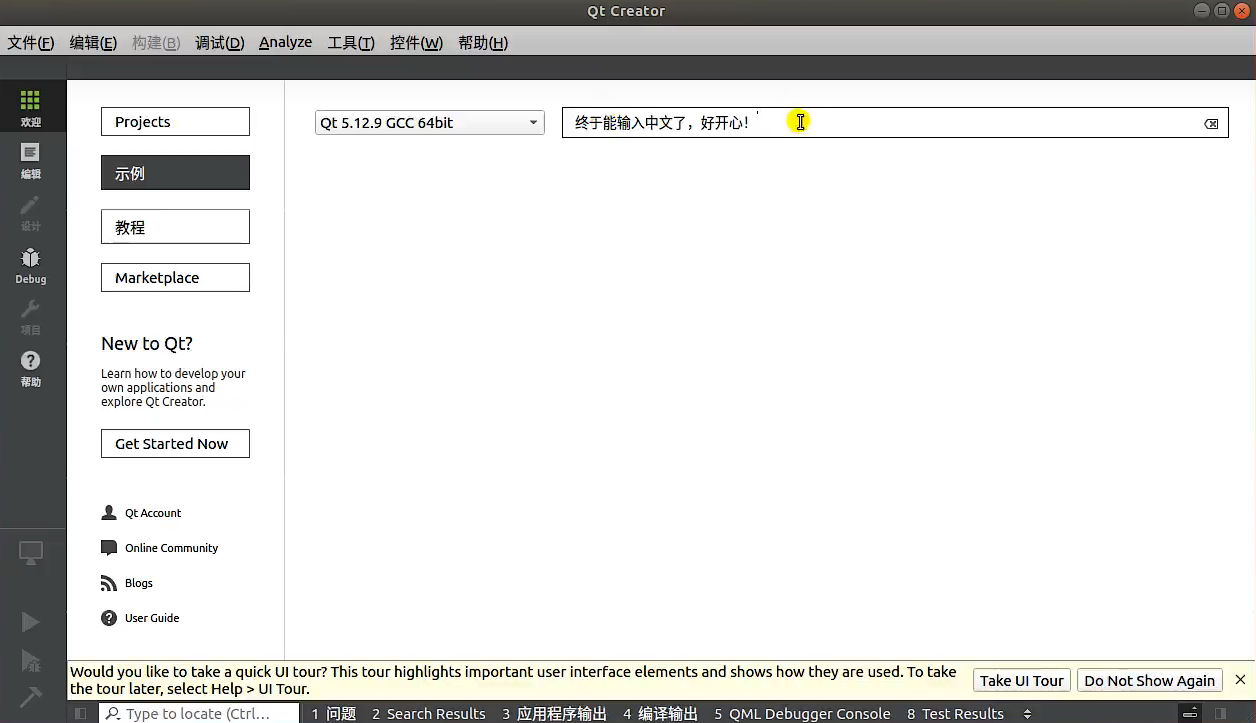
Task: Click the green Run button
Action: [x=31, y=622]
